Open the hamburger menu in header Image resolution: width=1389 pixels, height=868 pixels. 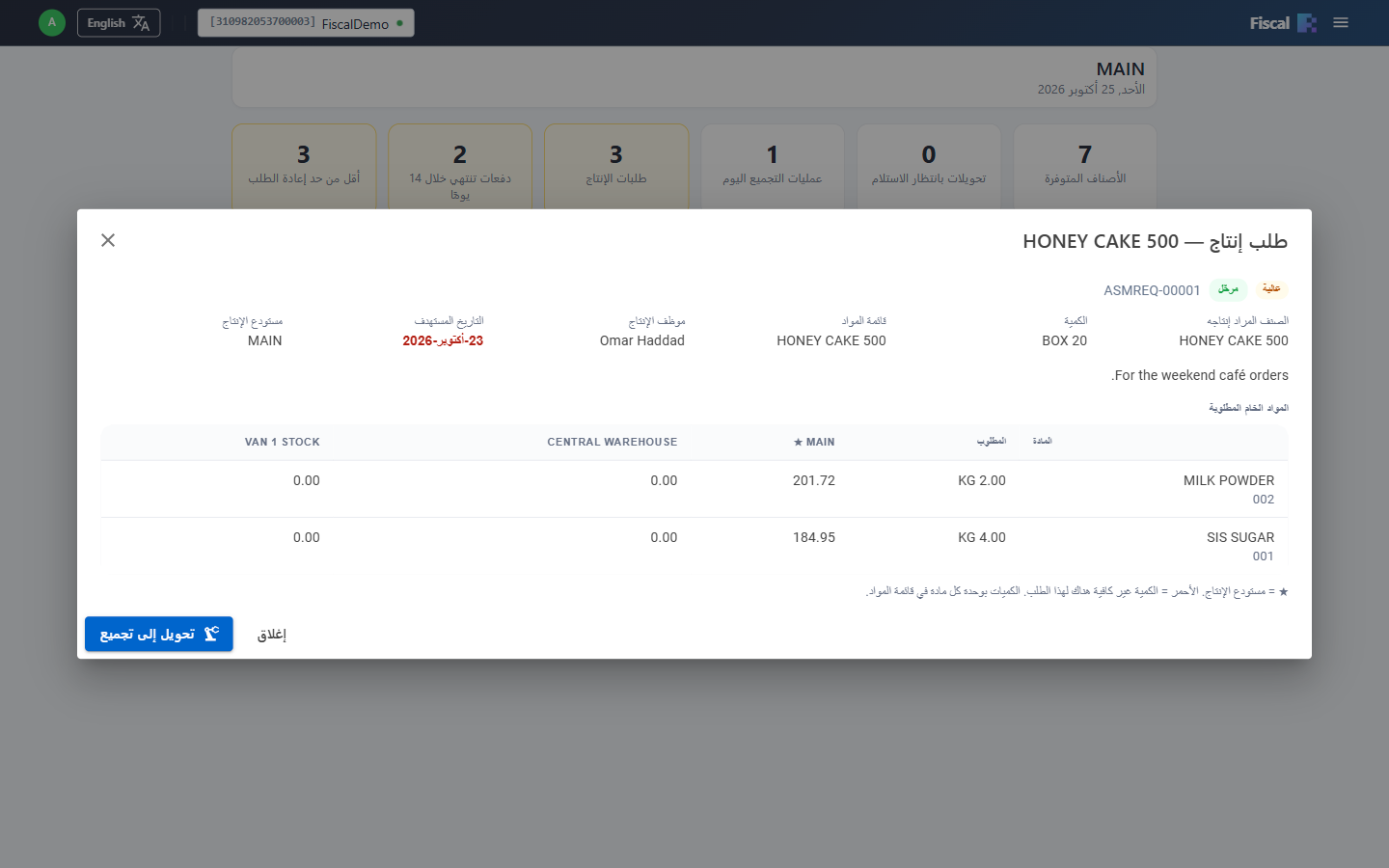(x=1341, y=23)
